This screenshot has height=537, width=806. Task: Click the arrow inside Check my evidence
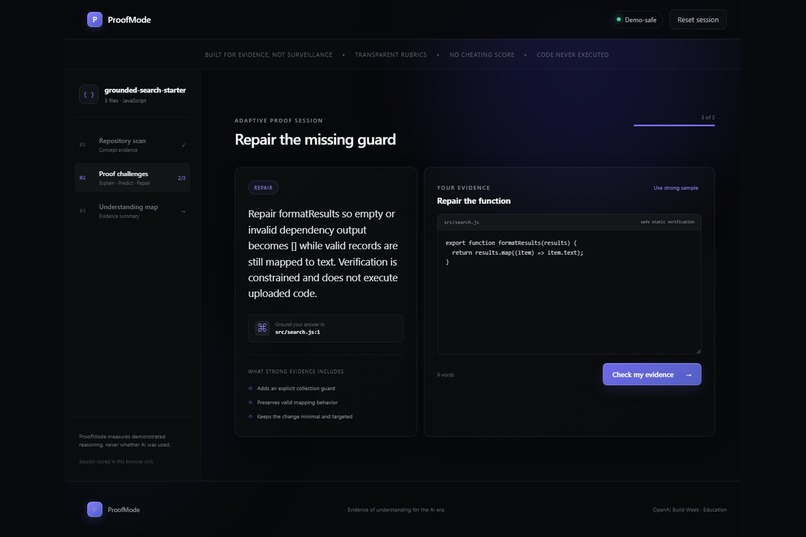click(x=689, y=375)
